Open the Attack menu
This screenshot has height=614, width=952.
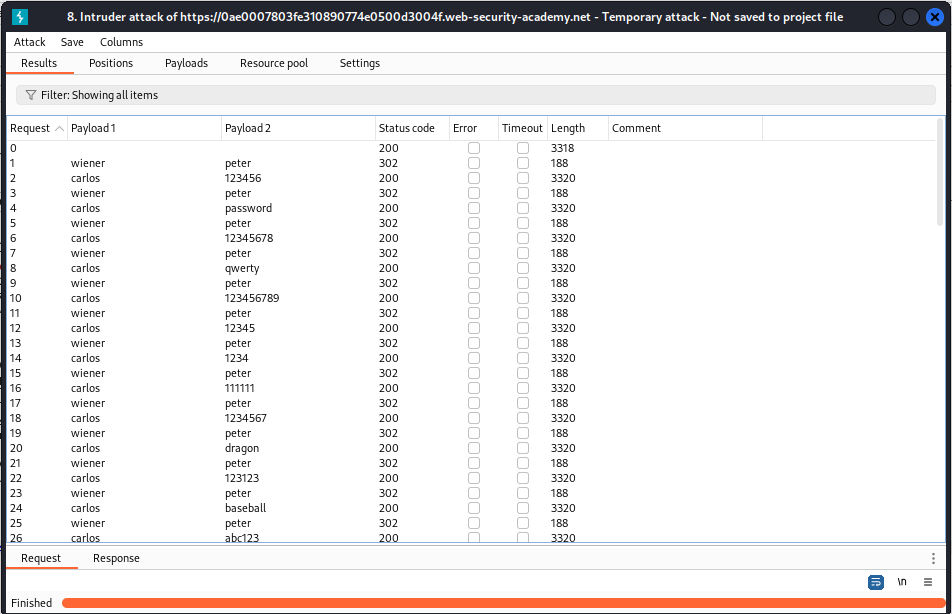[30, 42]
